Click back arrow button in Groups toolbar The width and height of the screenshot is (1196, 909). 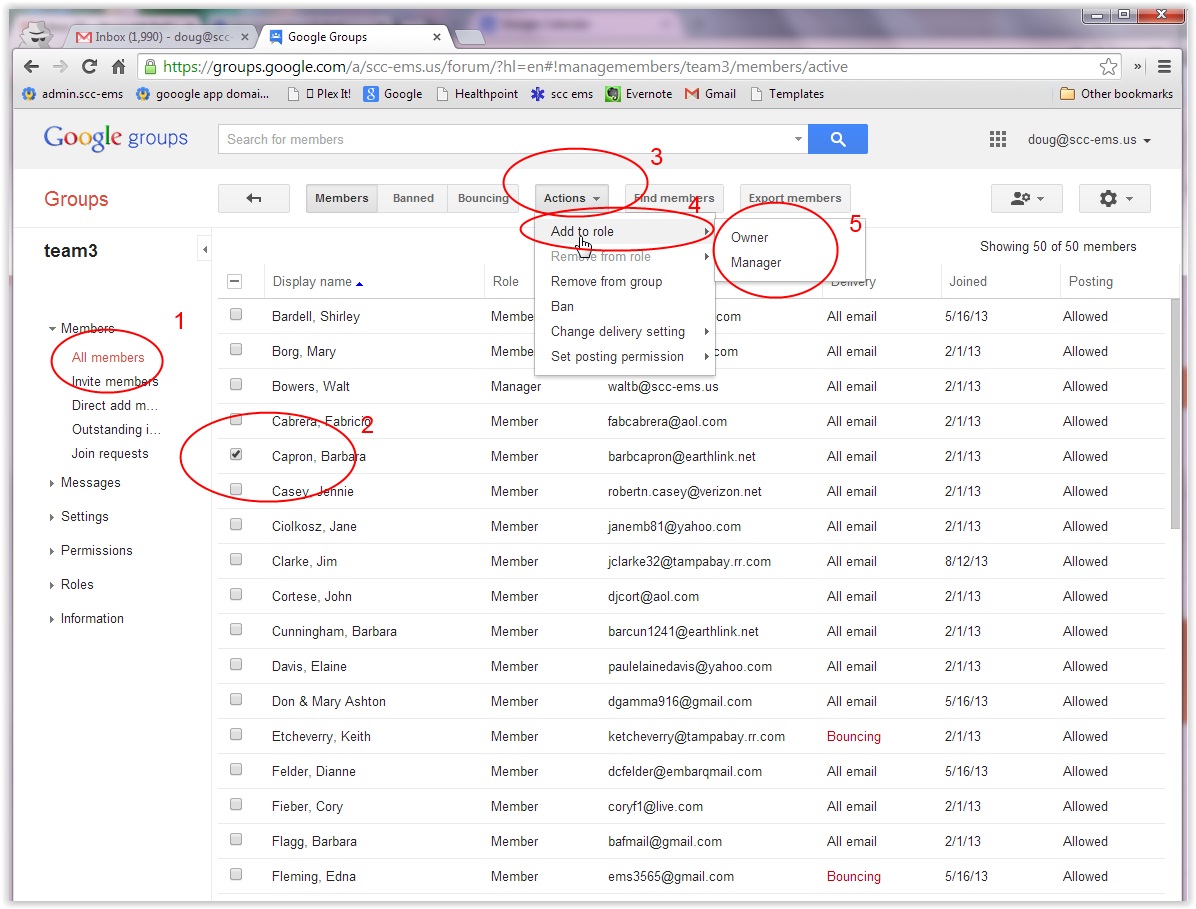[x=254, y=198]
